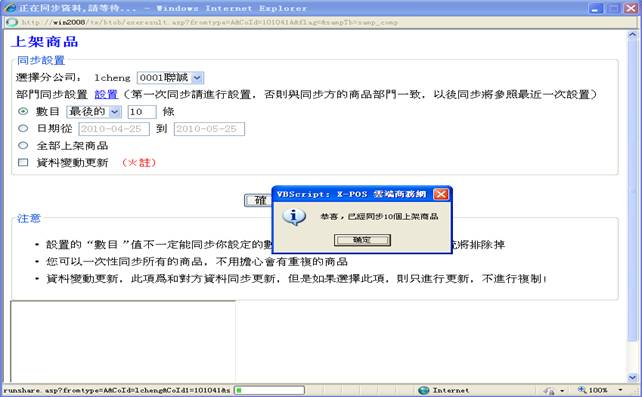Enable the 資料變動更新 checkbox
642x397 pixels.
(x=23, y=162)
